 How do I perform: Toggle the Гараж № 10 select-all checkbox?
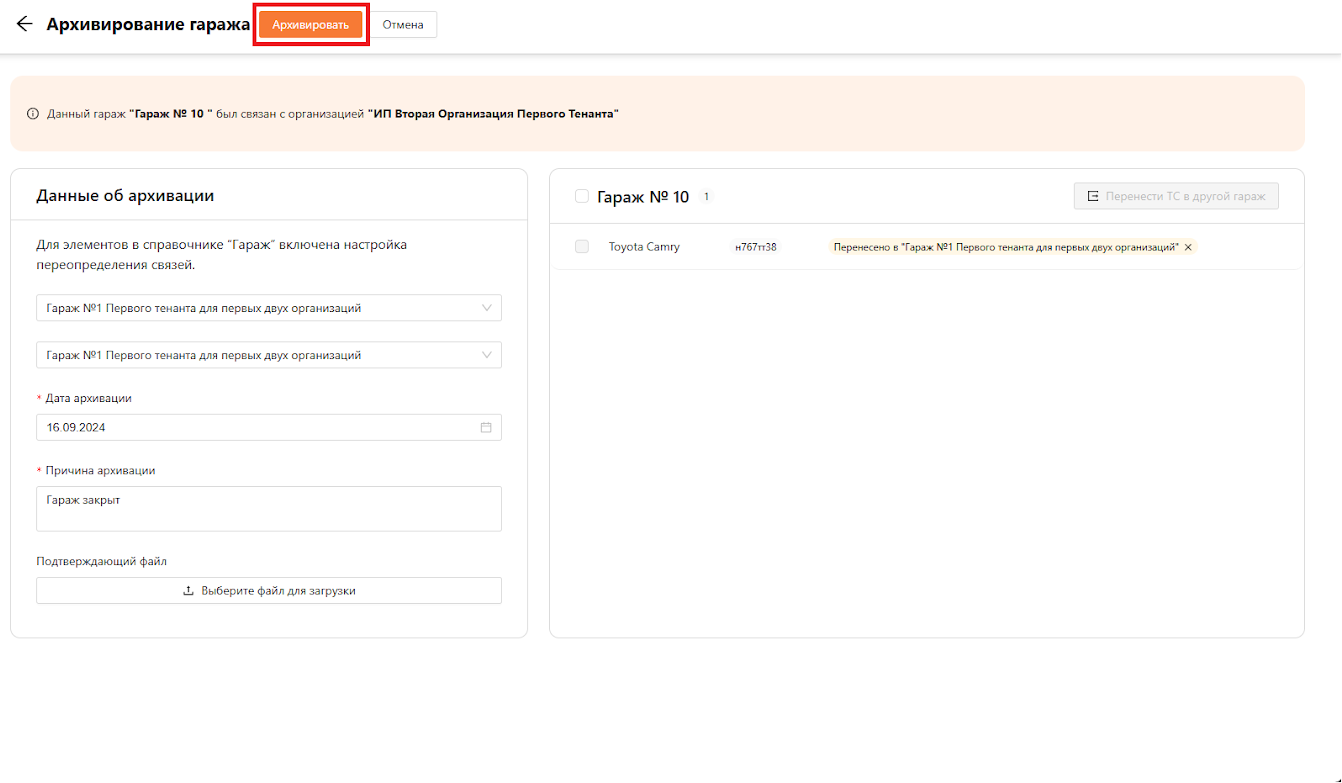pyautogui.click(x=582, y=197)
